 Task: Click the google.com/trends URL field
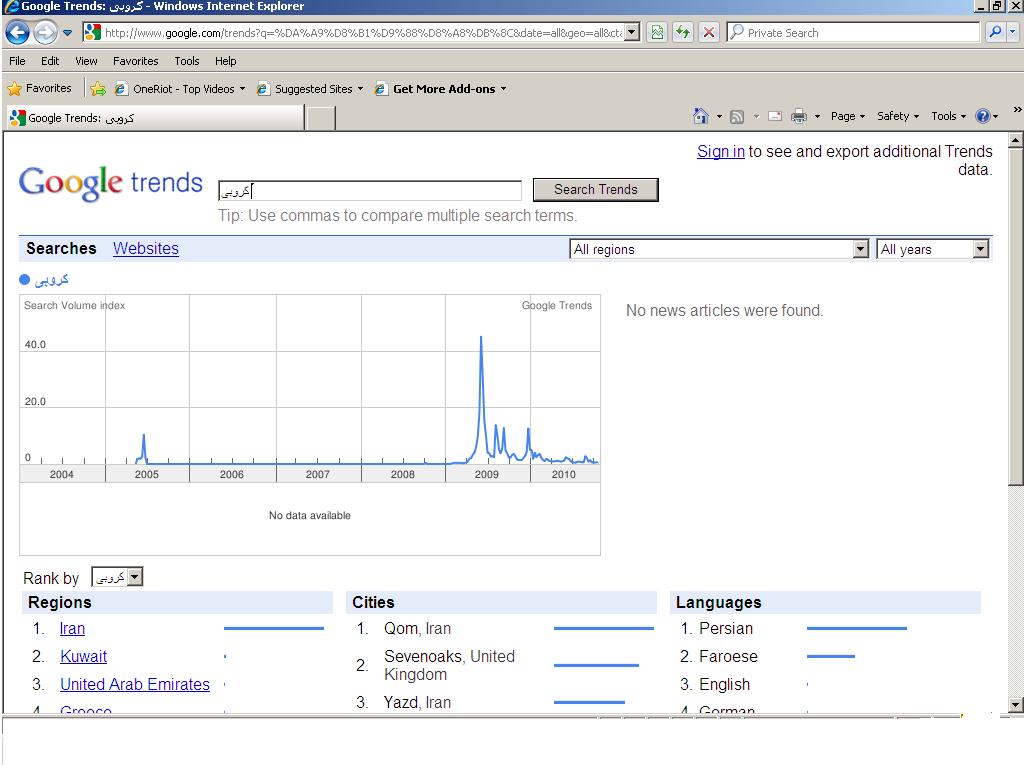coord(362,33)
